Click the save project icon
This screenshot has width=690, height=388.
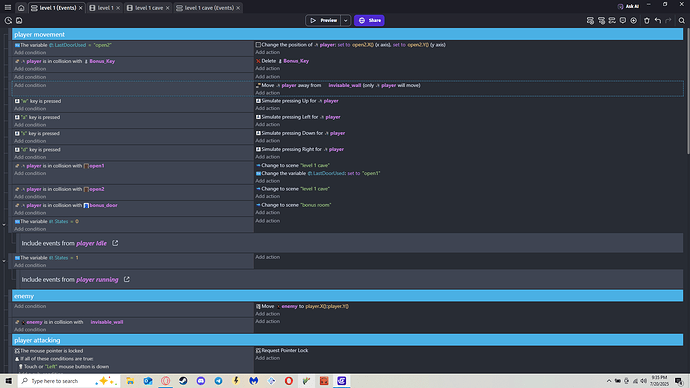point(19,20)
